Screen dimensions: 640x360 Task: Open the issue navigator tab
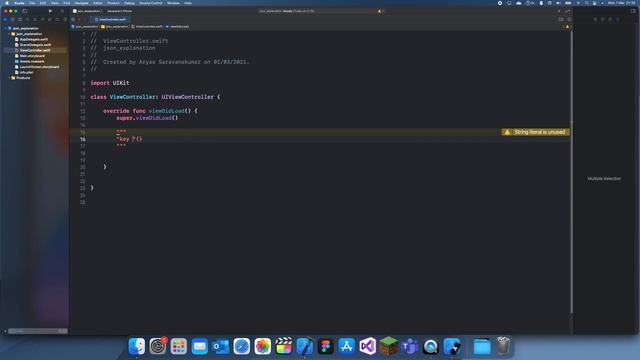(35, 19)
